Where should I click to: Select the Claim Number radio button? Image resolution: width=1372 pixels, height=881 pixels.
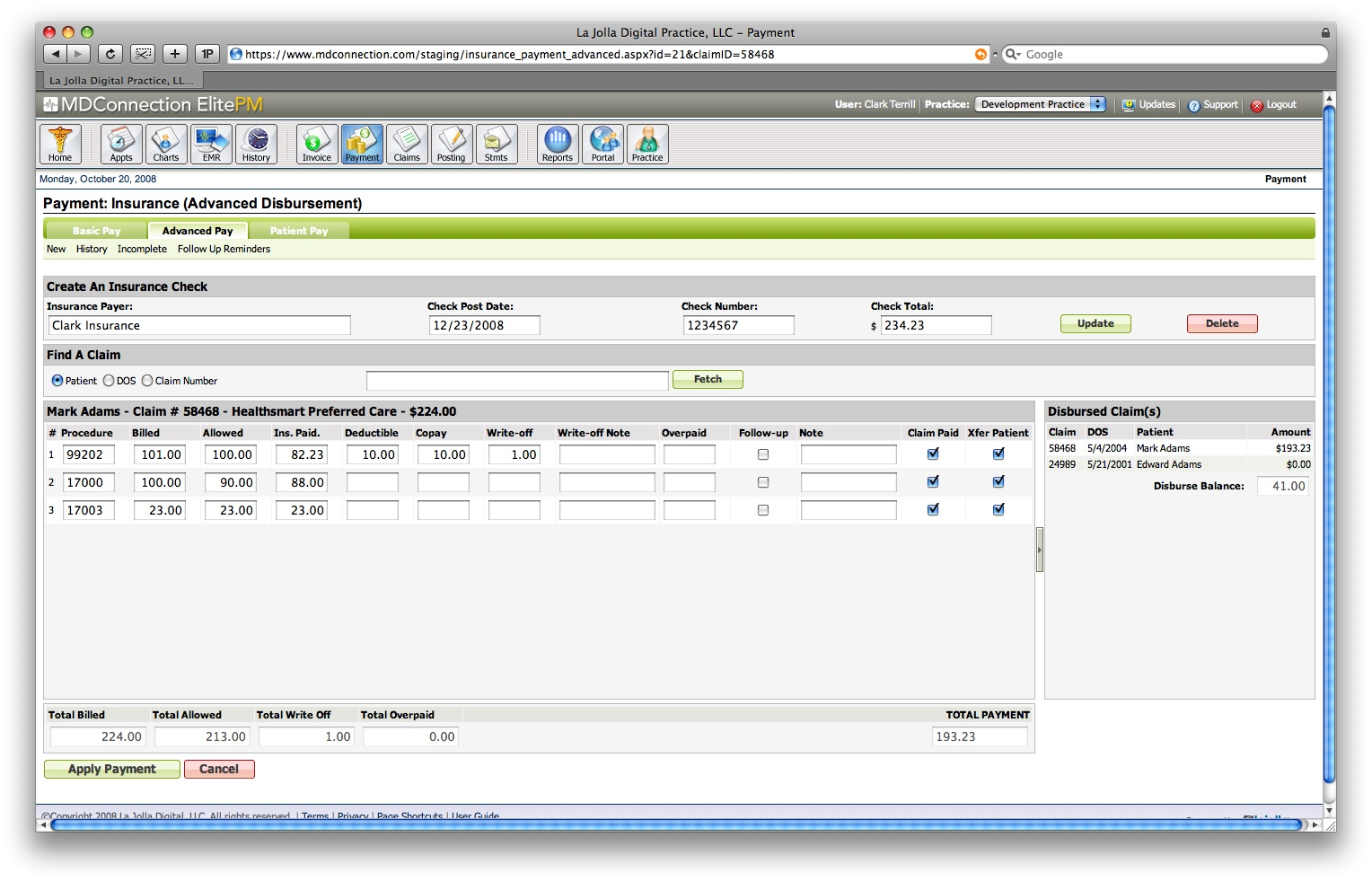147,381
